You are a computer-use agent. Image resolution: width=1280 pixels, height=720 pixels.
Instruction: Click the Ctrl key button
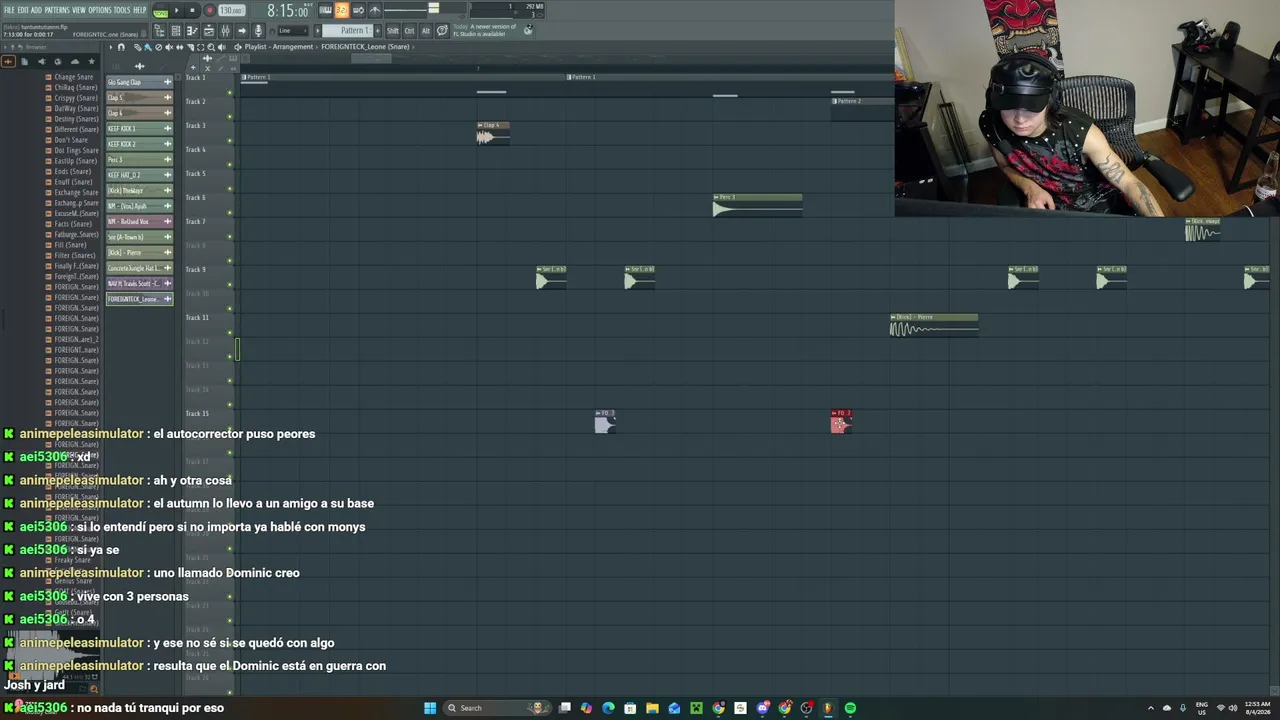click(x=409, y=31)
